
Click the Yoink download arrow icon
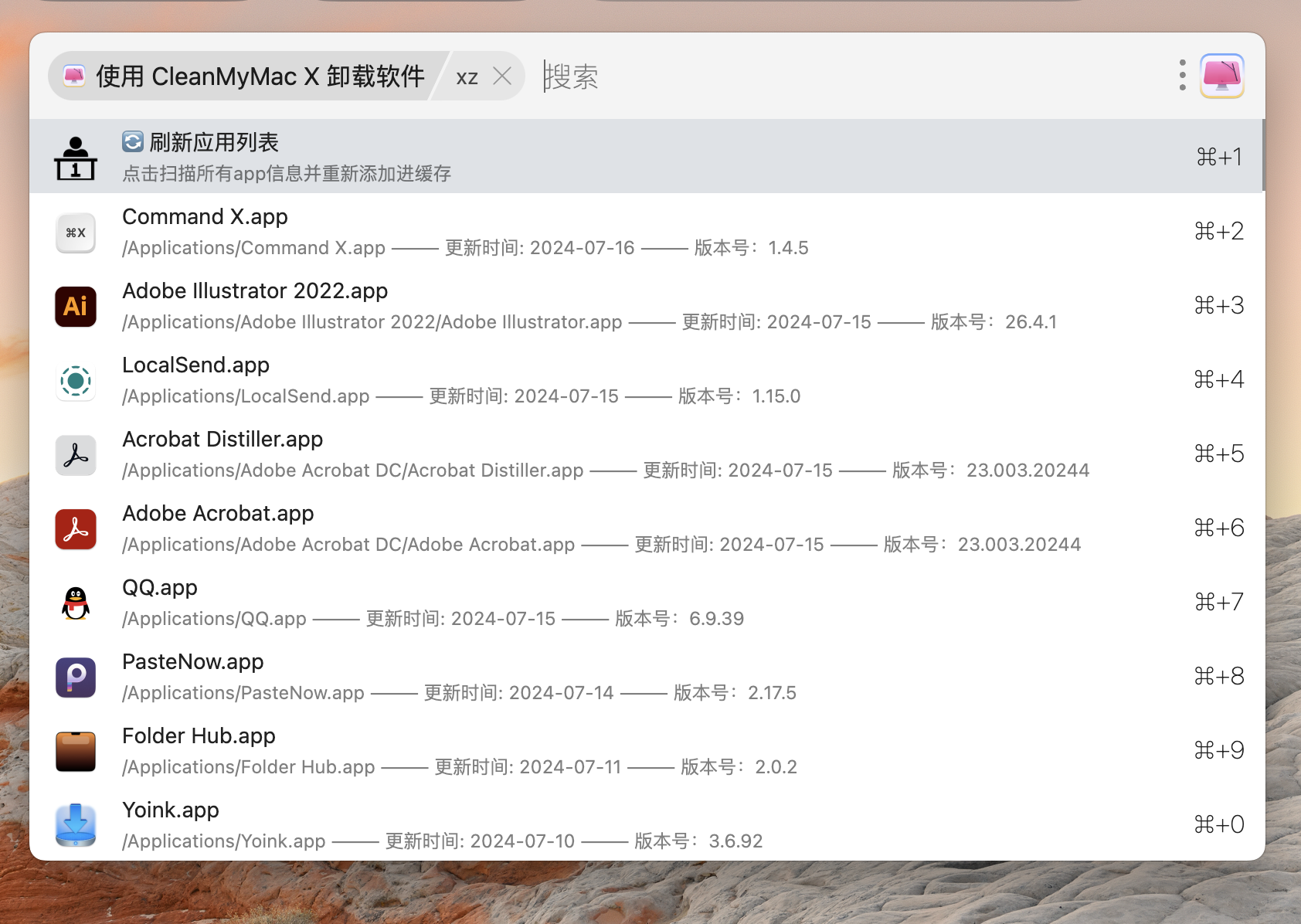[x=76, y=825]
